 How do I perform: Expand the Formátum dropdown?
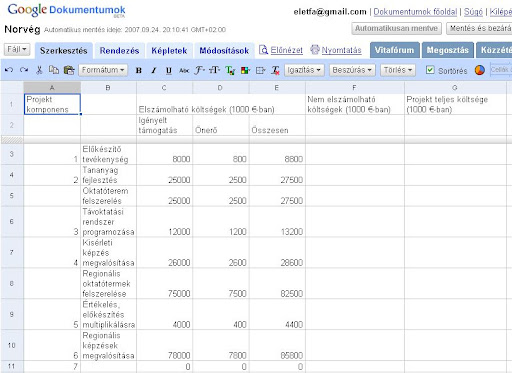tap(103, 70)
